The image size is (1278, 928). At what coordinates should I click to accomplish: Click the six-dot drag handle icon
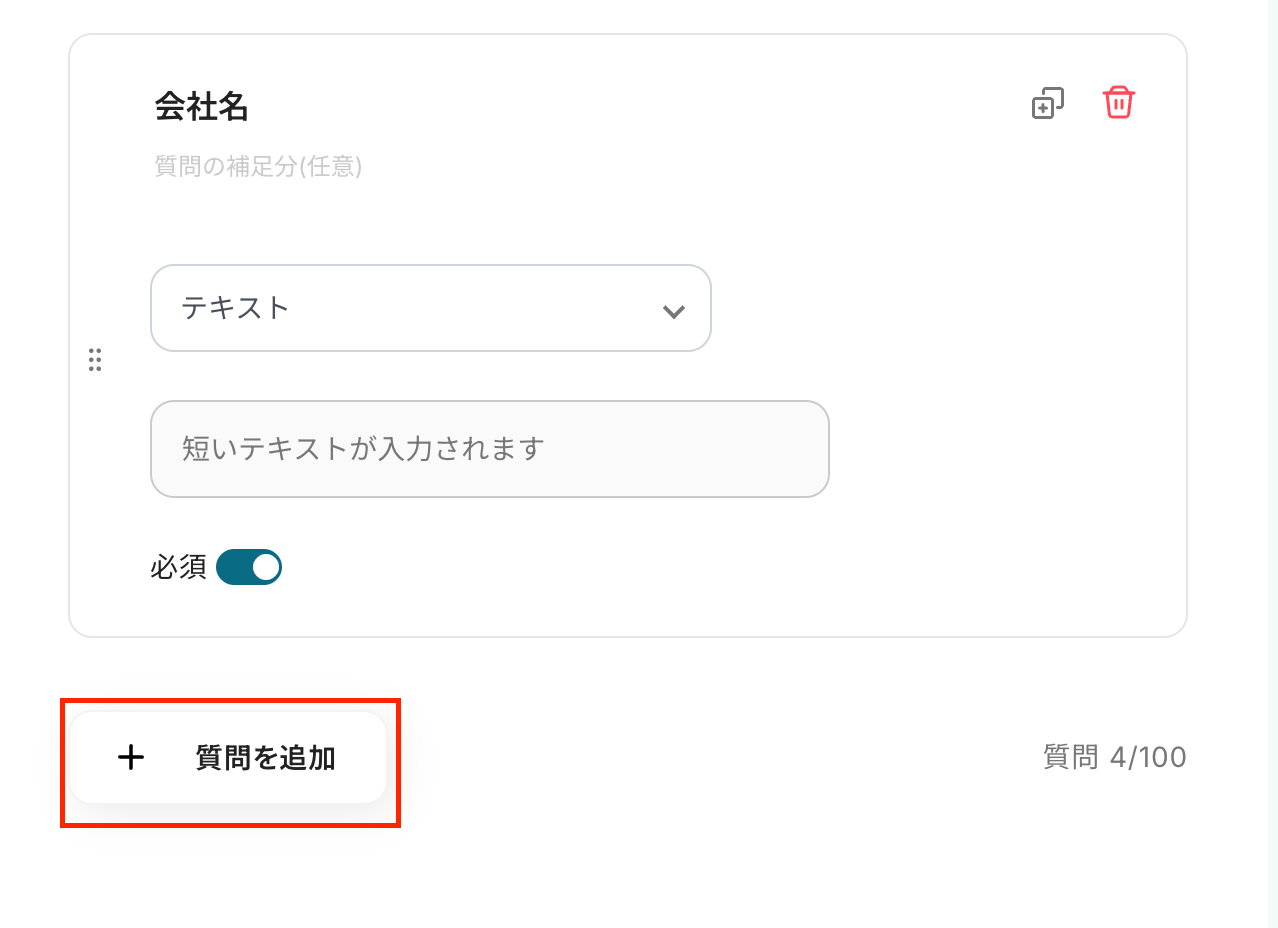pos(95,360)
